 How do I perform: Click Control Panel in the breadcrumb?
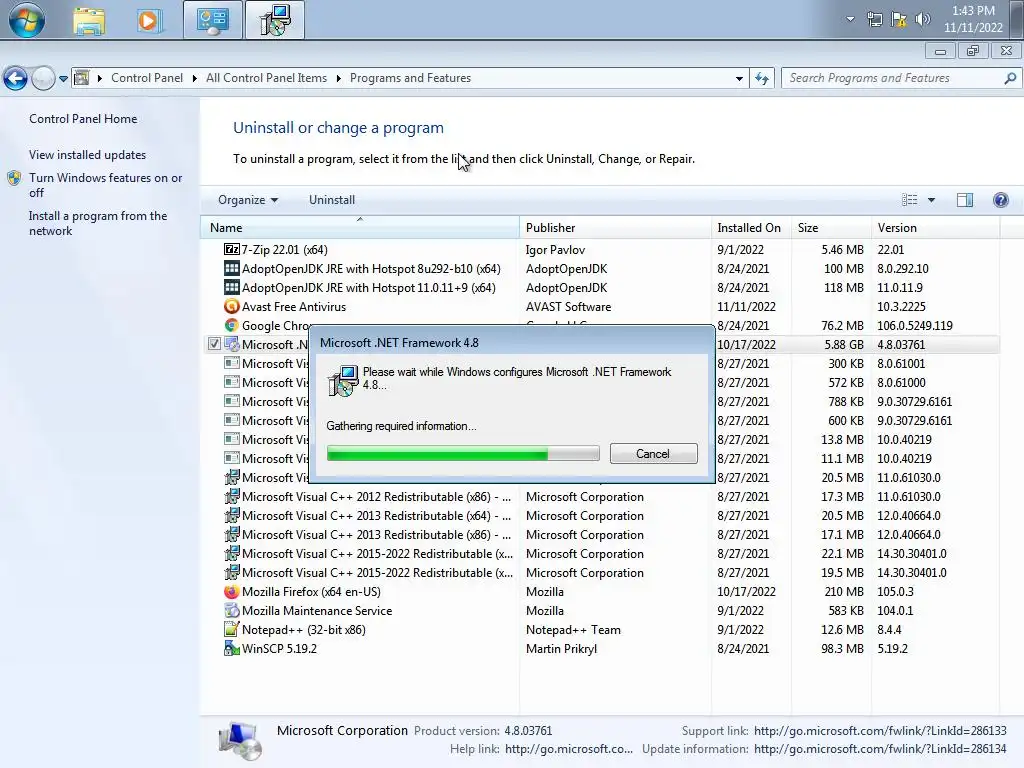(146, 78)
